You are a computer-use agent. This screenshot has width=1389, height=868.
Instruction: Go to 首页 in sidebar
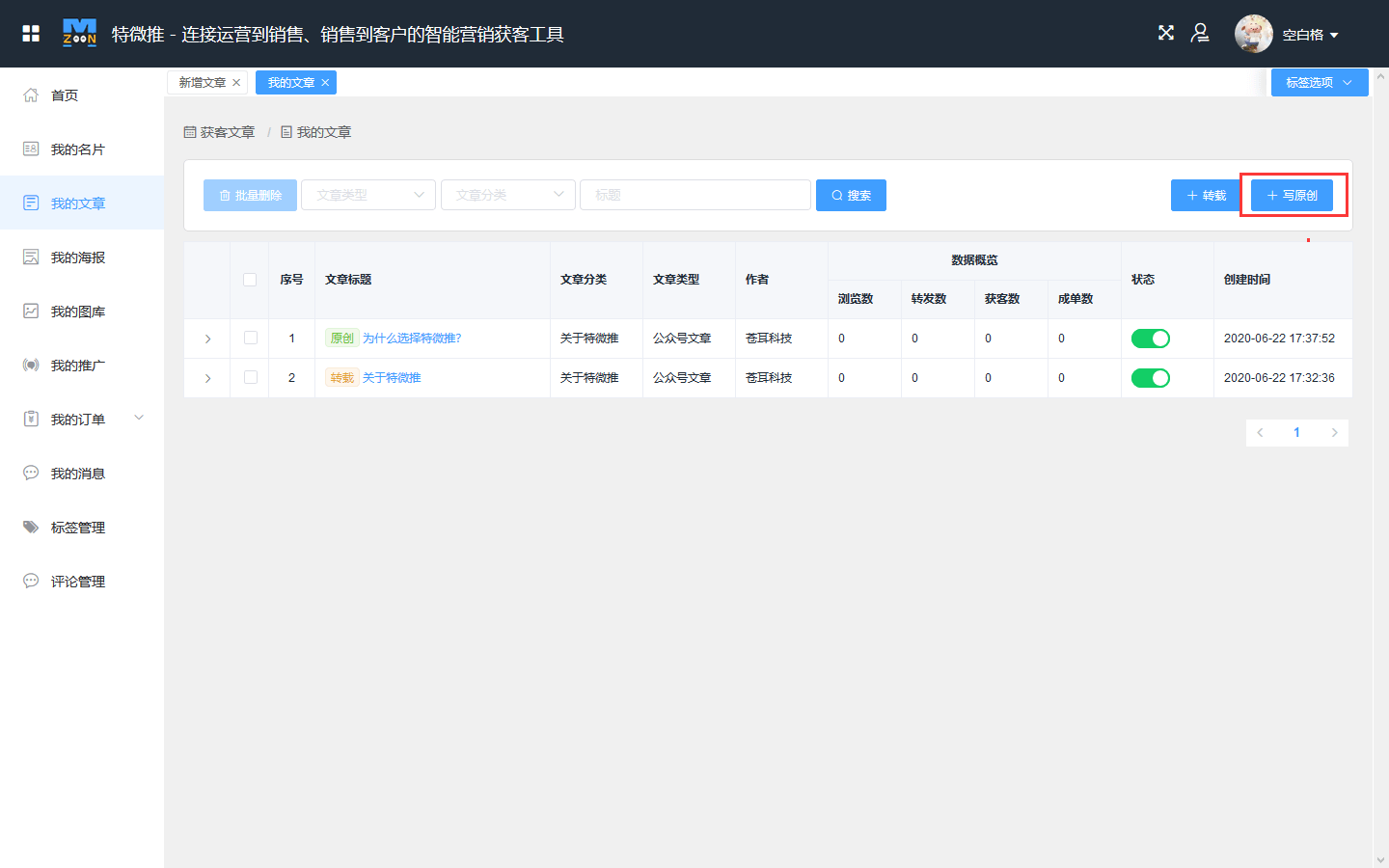click(82, 95)
